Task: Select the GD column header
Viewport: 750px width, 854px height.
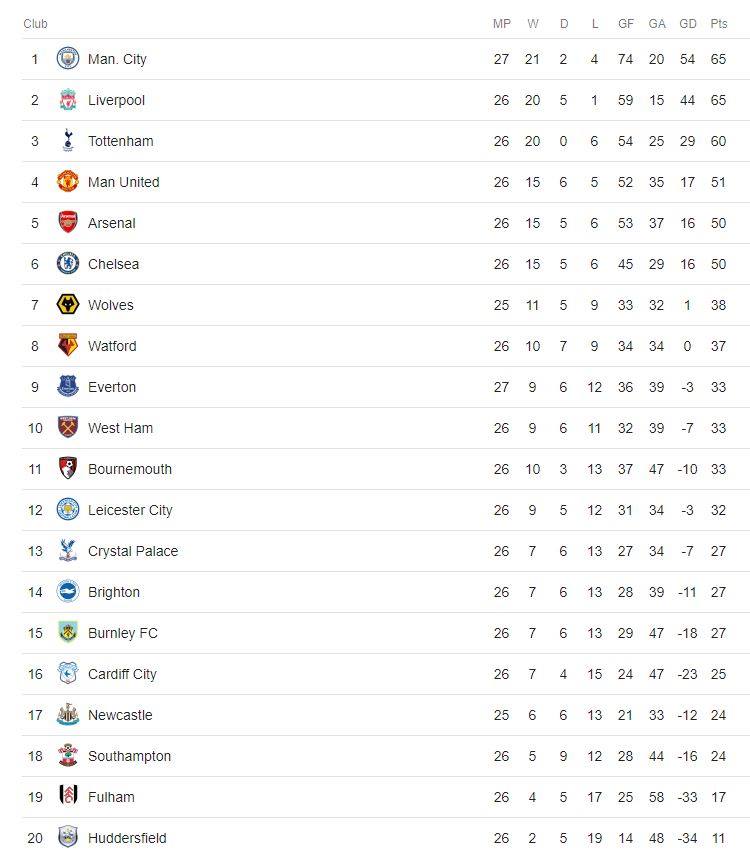Action: (x=687, y=23)
